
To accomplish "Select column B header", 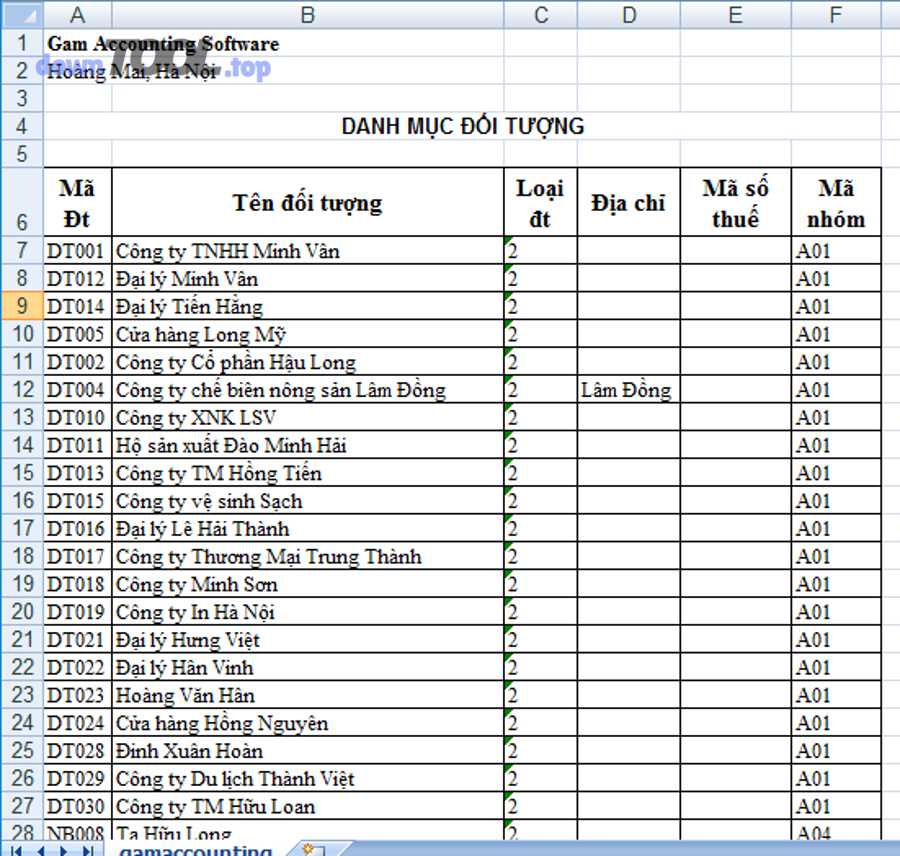I will [x=307, y=14].
